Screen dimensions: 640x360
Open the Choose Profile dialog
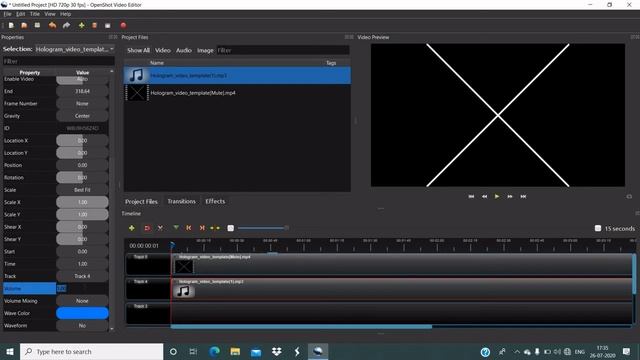[94, 25]
